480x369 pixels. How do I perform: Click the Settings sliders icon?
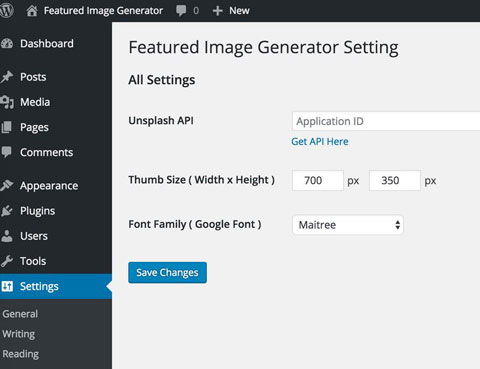pos(7,286)
